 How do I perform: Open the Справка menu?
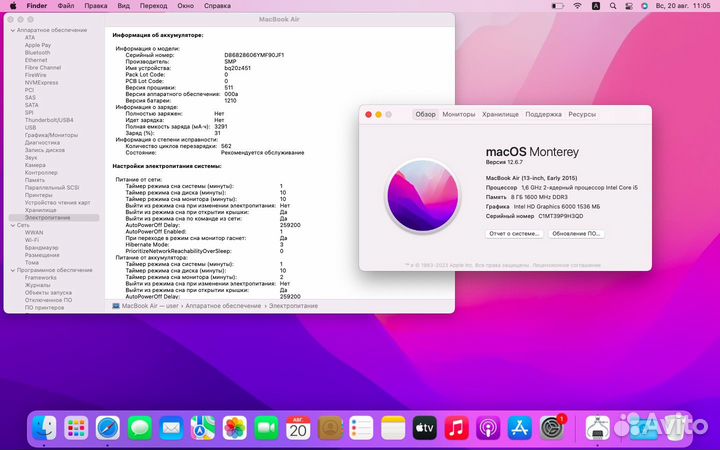[x=217, y=6]
